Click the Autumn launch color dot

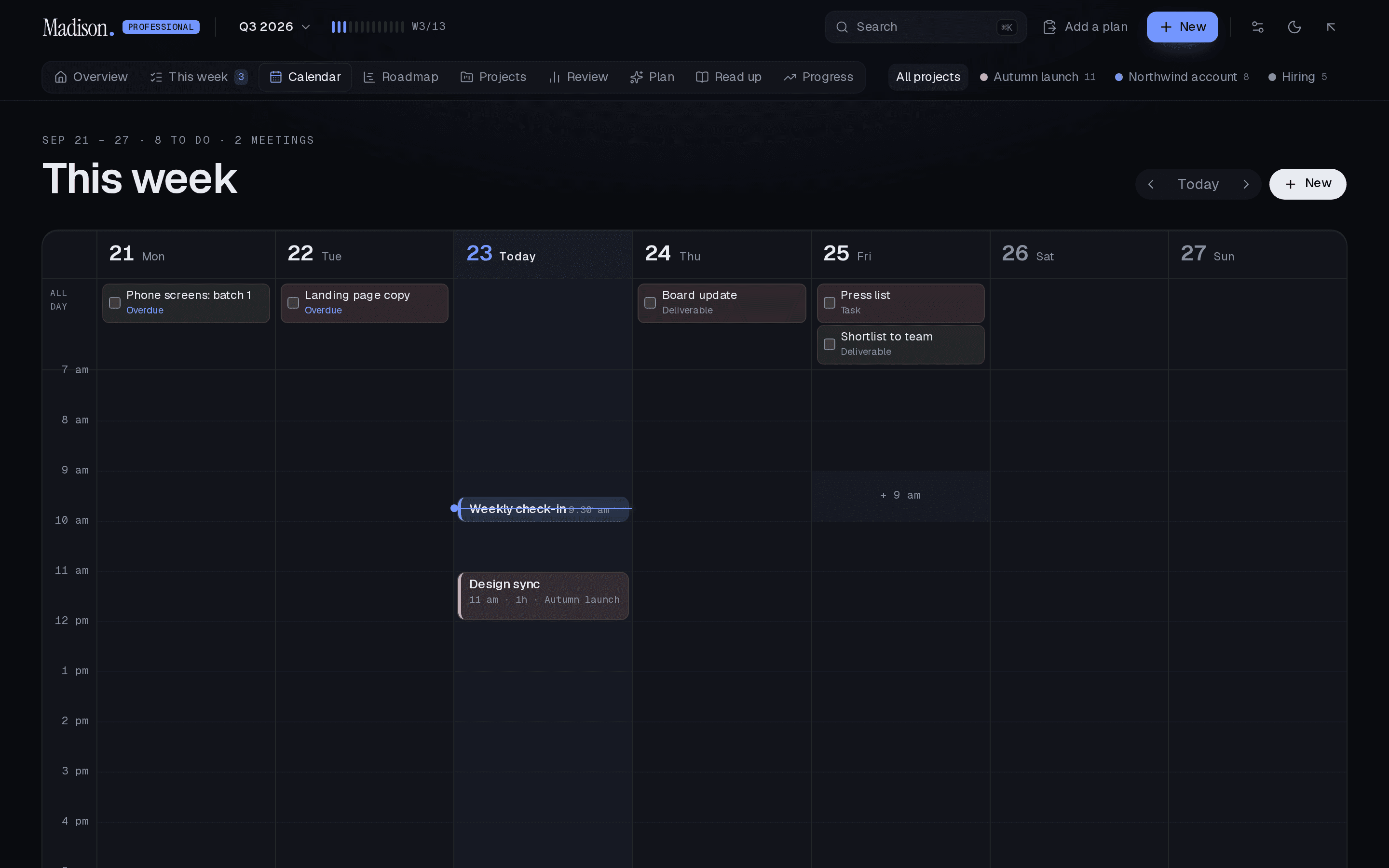coord(984,77)
